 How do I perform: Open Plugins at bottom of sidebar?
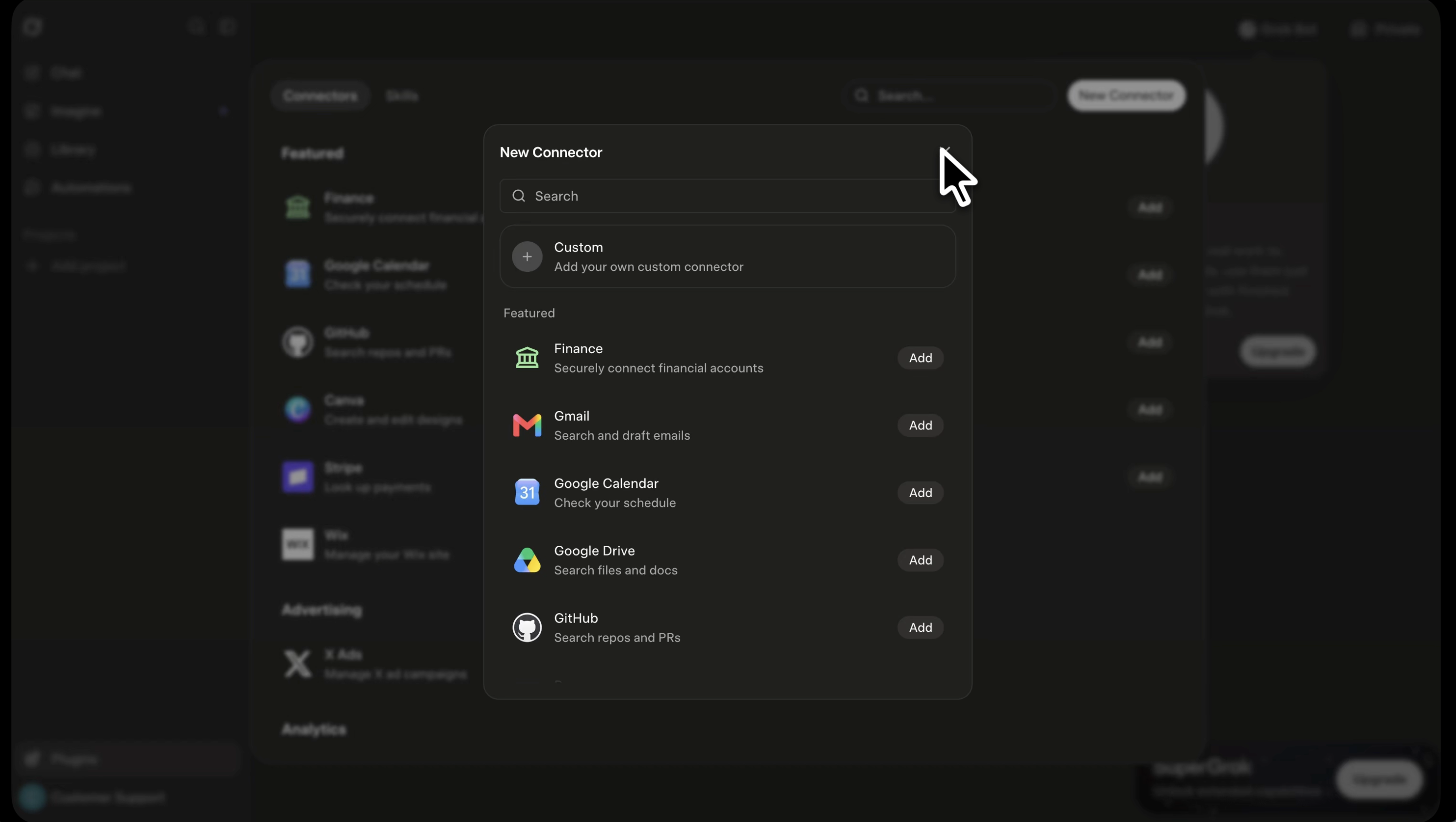(127, 759)
